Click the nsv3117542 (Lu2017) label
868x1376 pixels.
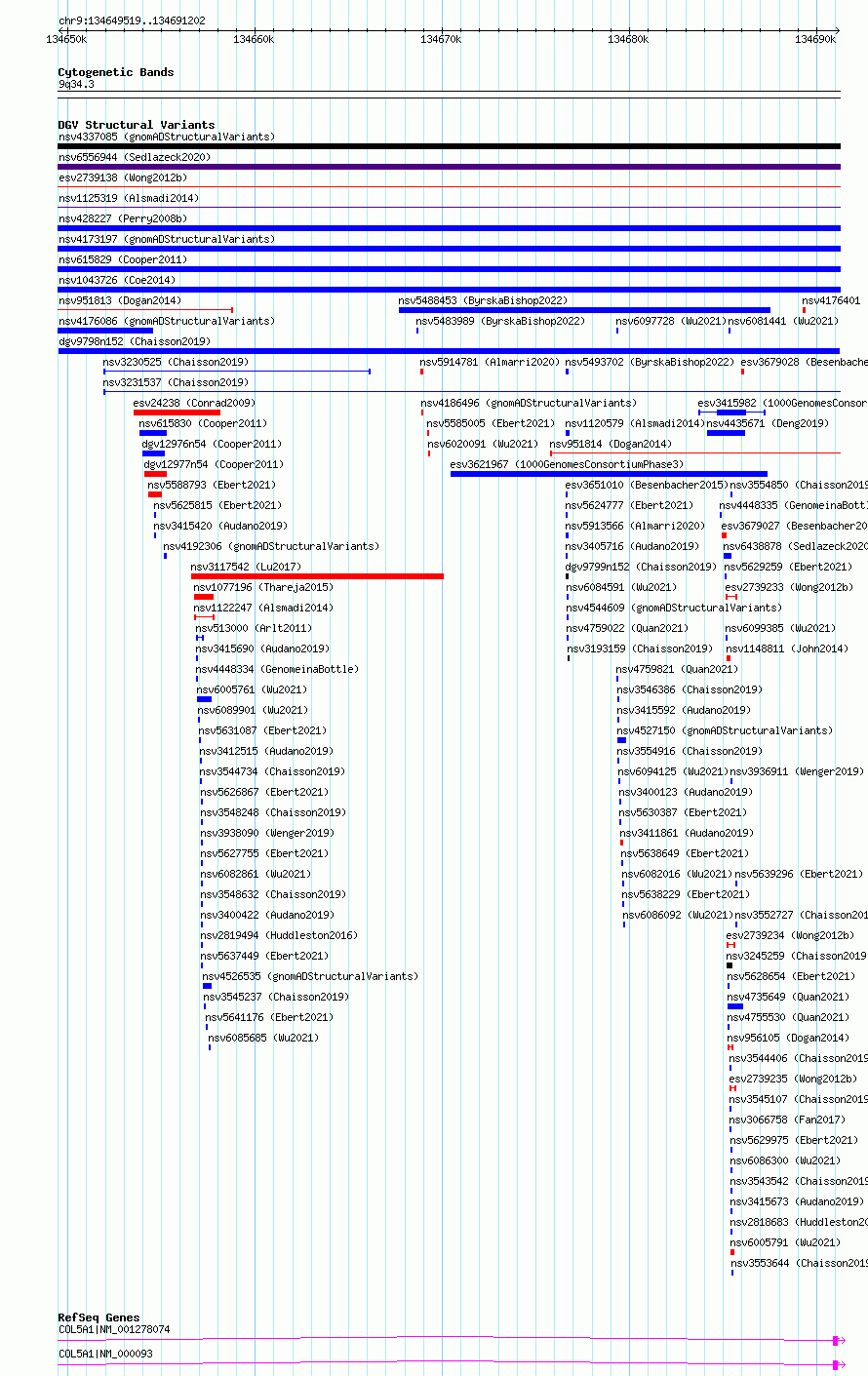point(246,567)
